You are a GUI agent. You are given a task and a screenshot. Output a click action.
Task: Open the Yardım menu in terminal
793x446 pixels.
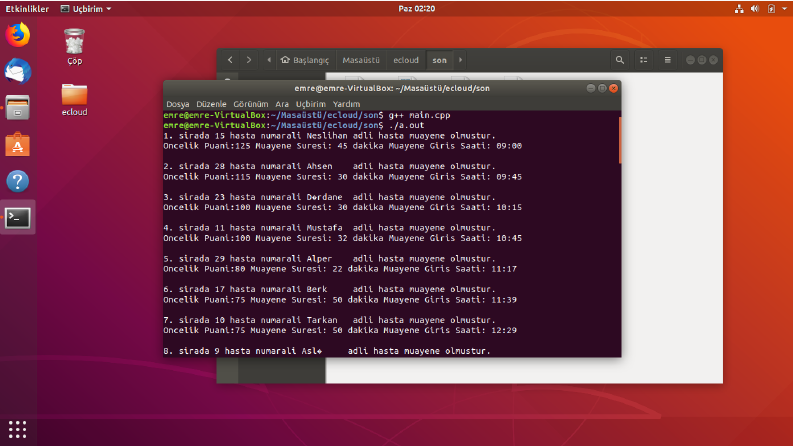coord(346,104)
